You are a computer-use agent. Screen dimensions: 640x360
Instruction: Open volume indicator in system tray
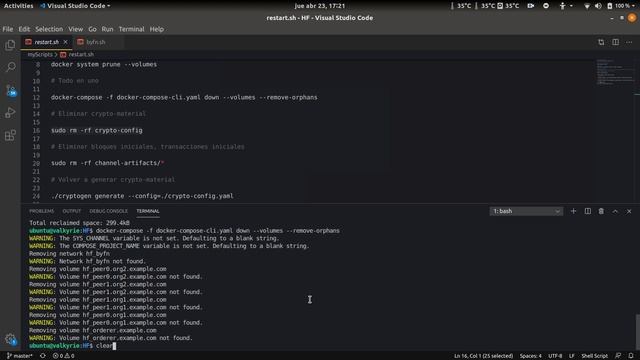pyautogui.click(x=598, y=6)
